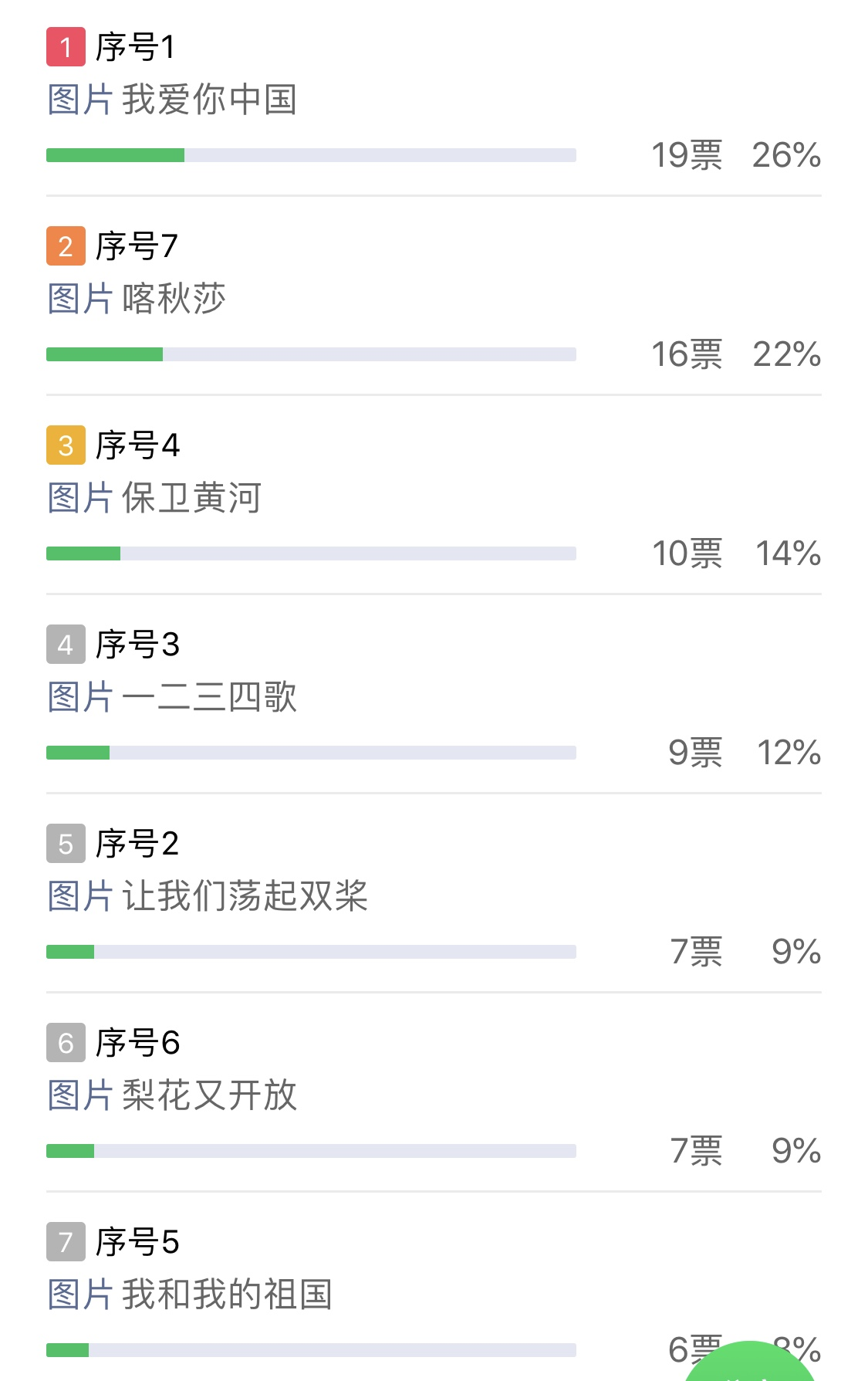
Task: Click the orange rank 2 badge
Action: pos(66,246)
